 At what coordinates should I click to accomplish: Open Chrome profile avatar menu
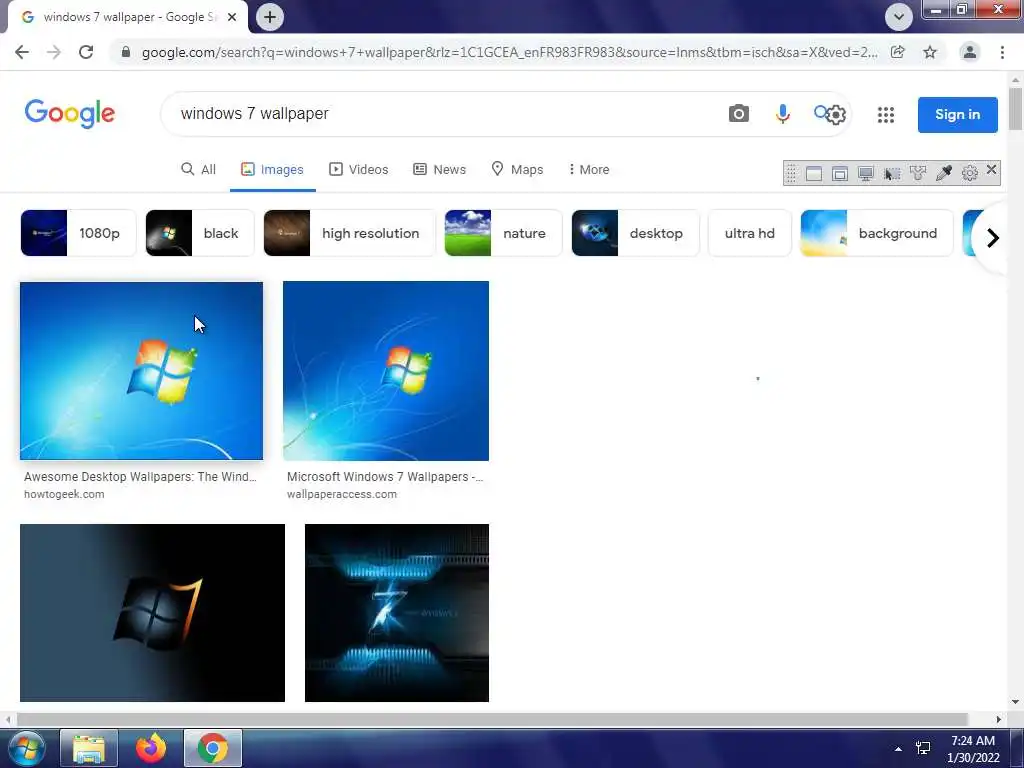(970, 52)
